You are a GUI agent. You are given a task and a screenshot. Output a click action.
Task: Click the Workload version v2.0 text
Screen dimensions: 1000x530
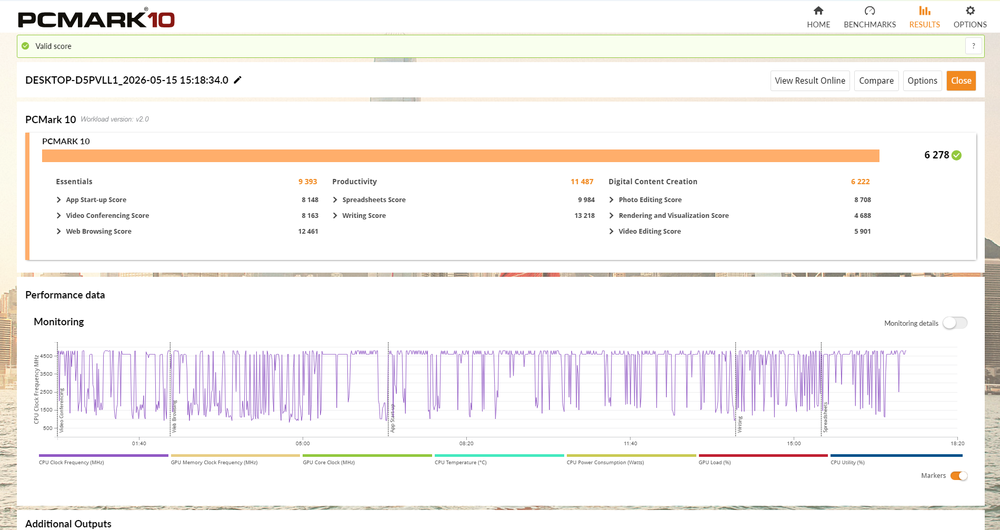tap(115, 119)
